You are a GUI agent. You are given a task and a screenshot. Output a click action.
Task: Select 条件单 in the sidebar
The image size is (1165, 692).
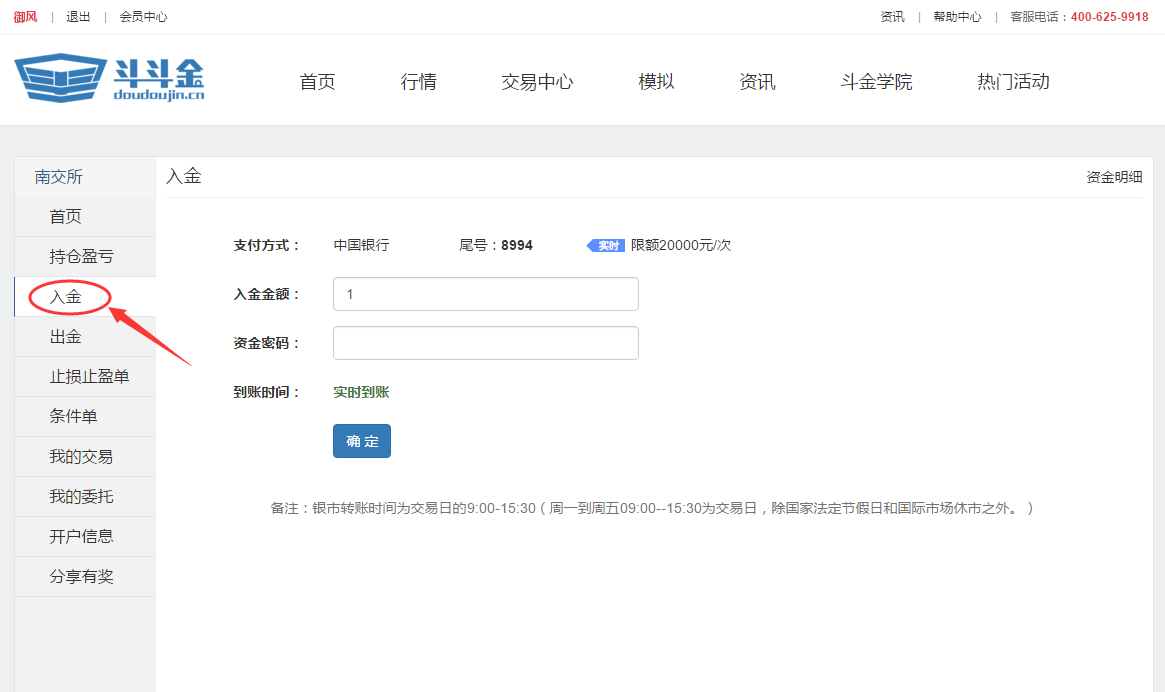72,416
